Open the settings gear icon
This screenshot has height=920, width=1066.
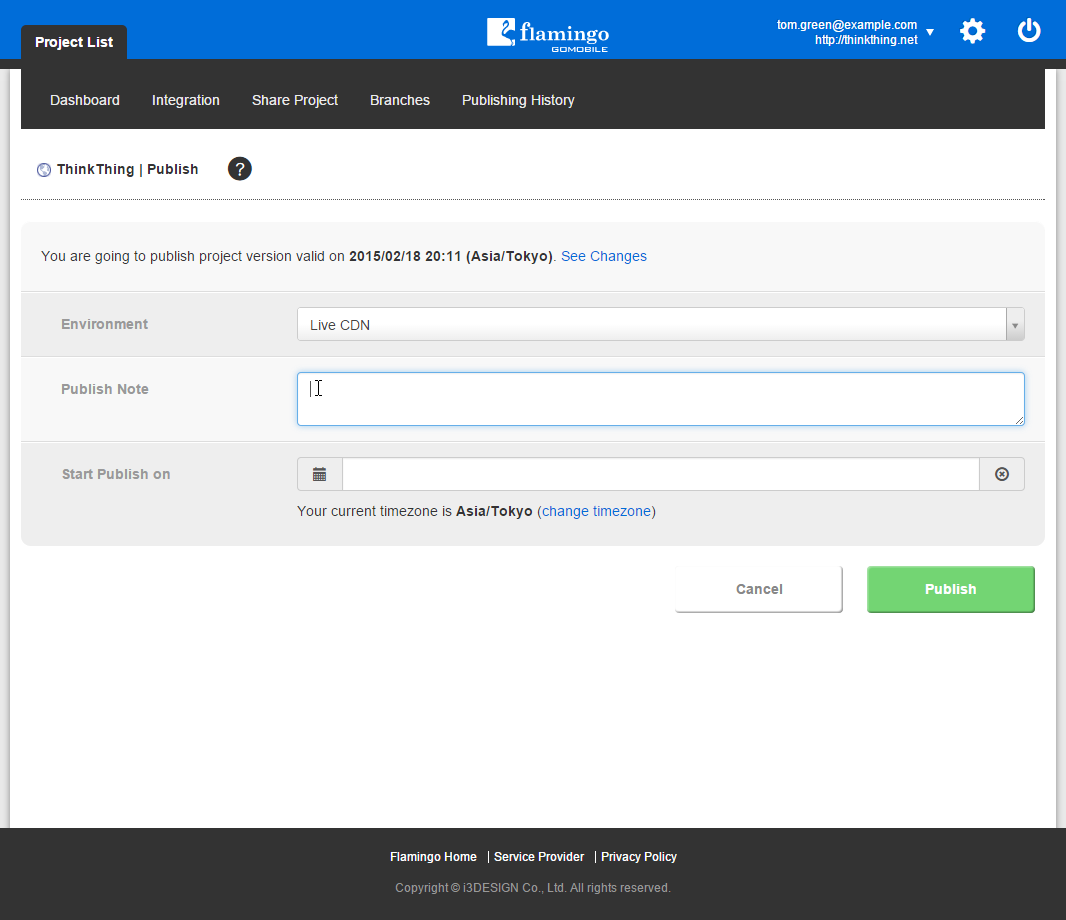pyautogui.click(x=972, y=31)
